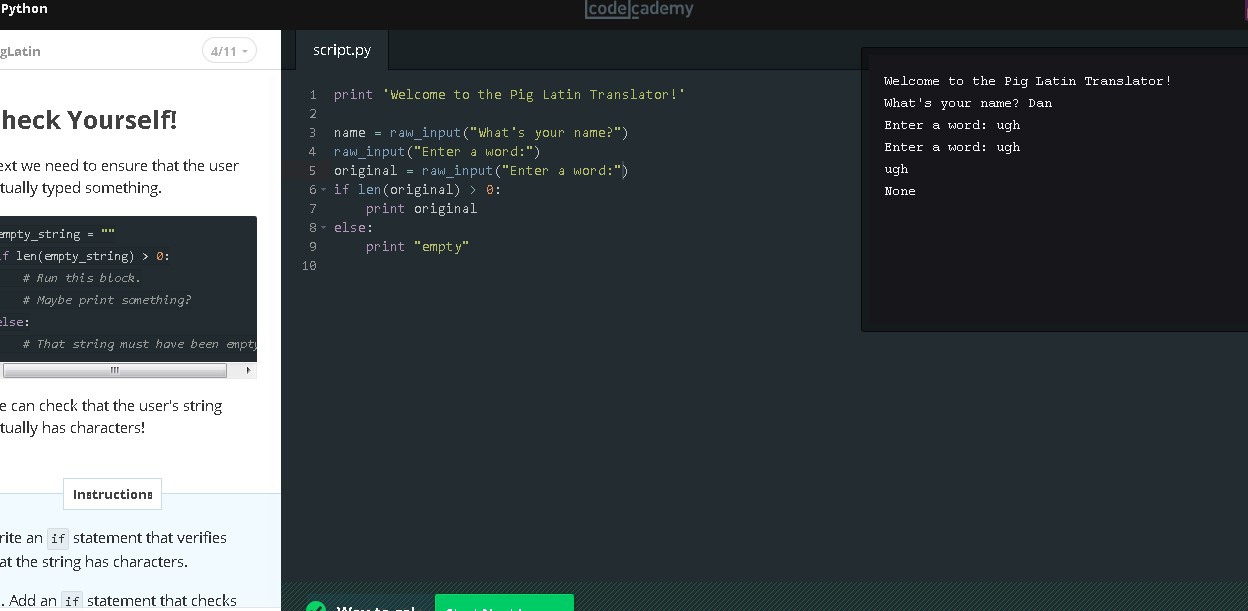Select the script.py editor tab
This screenshot has width=1248, height=611.
click(x=341, y=50)
